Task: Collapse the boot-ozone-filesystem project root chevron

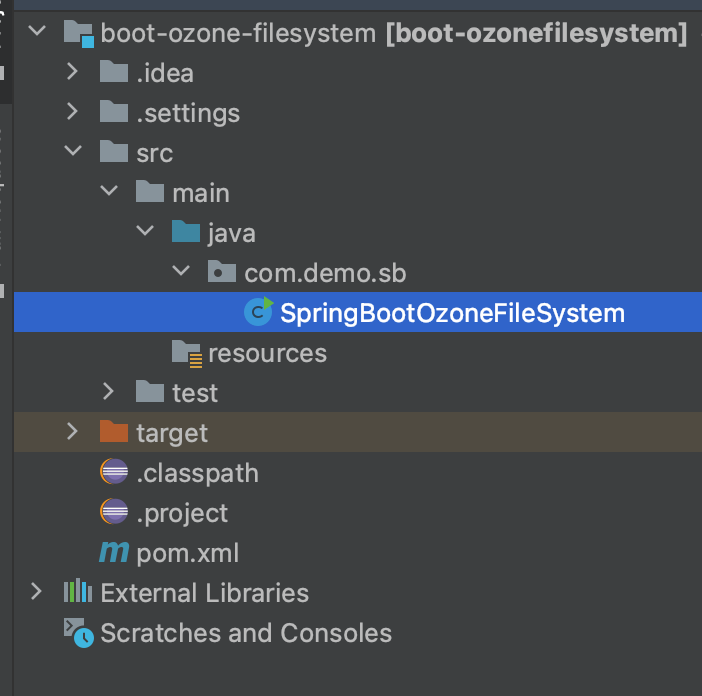Action: (x=37, y=31)
